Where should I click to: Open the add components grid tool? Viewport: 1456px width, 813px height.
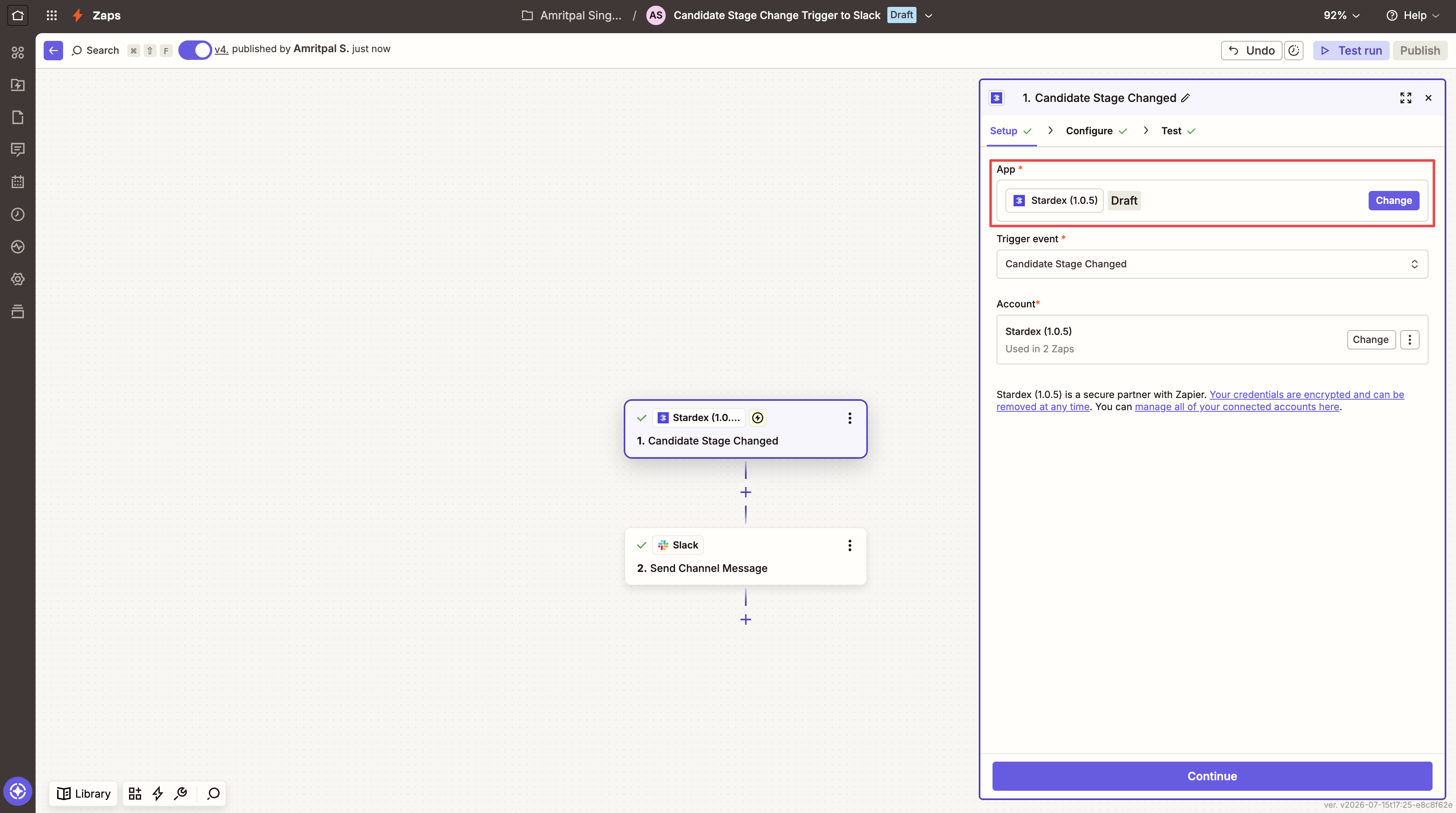(135, 794)
